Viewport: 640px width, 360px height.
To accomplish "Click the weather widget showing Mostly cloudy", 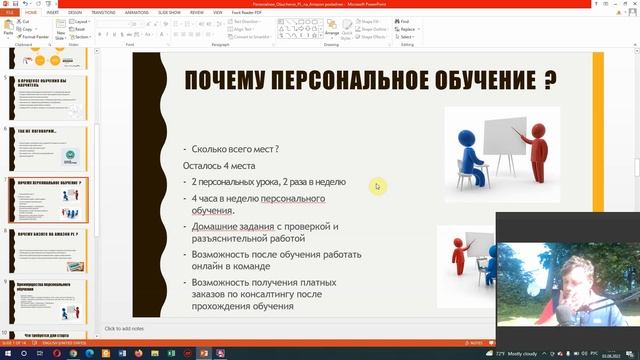I will pos(512,353).
